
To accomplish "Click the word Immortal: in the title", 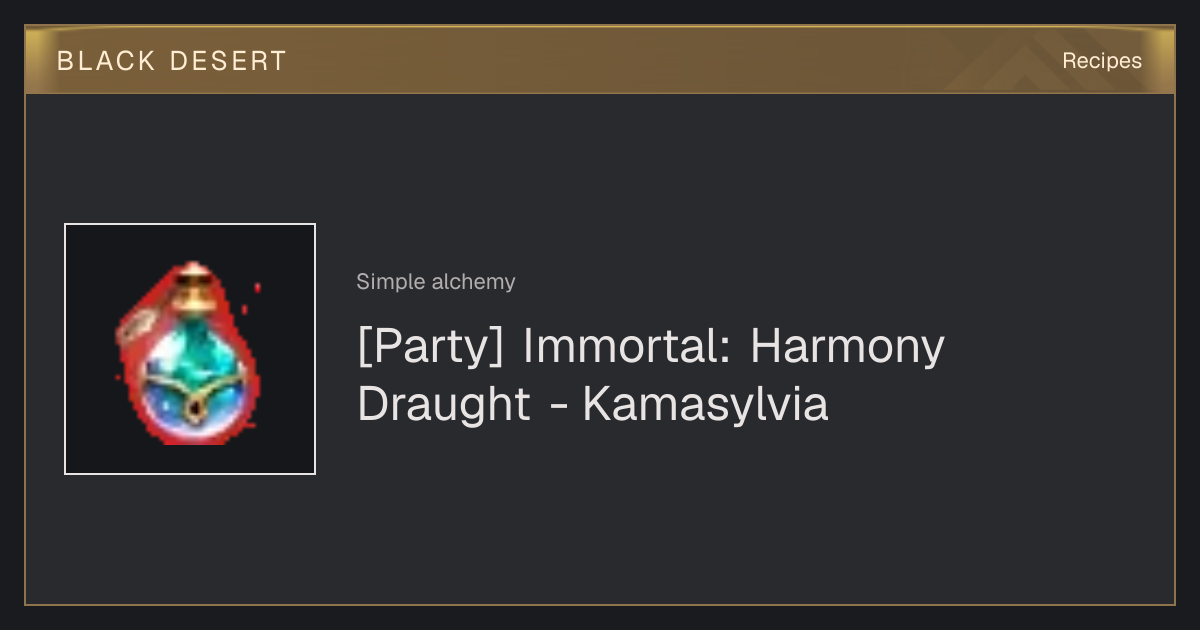I will click(628, 347).
